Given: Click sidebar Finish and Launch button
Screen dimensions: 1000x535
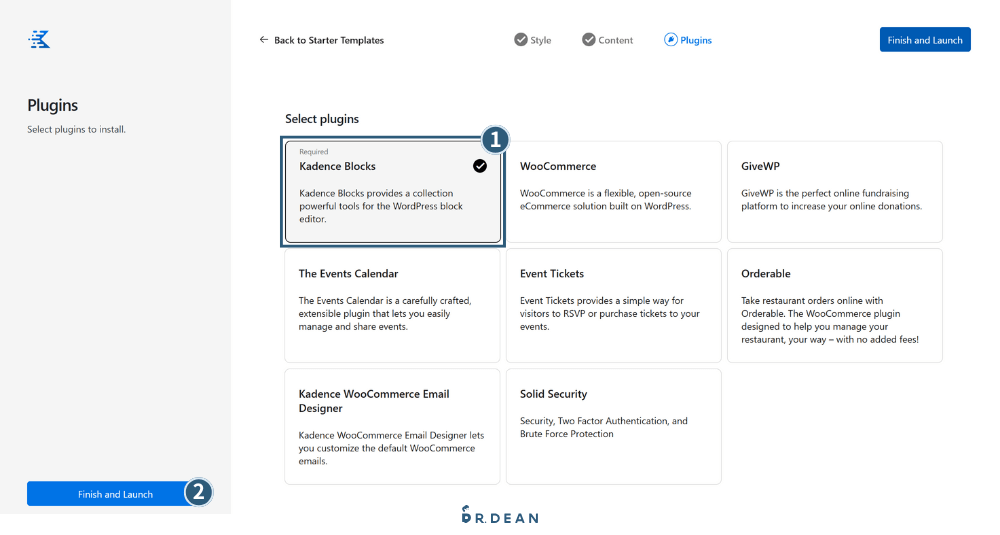Looking at the screenshot, I should point(115,494).
